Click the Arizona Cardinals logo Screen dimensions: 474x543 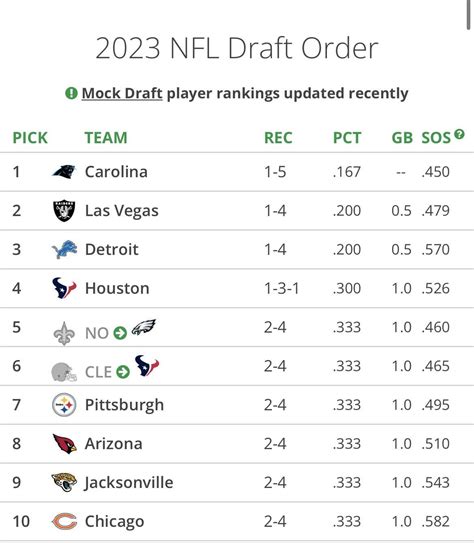(64, 444)
